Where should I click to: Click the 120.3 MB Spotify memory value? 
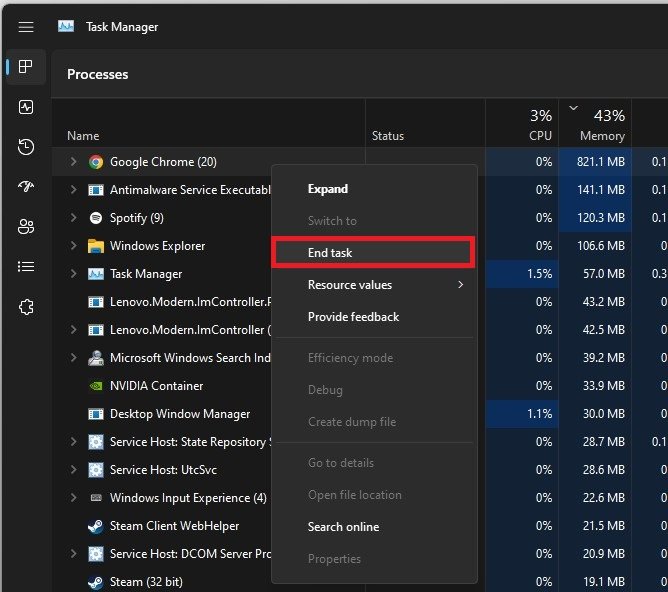click(x=601, y=218)
